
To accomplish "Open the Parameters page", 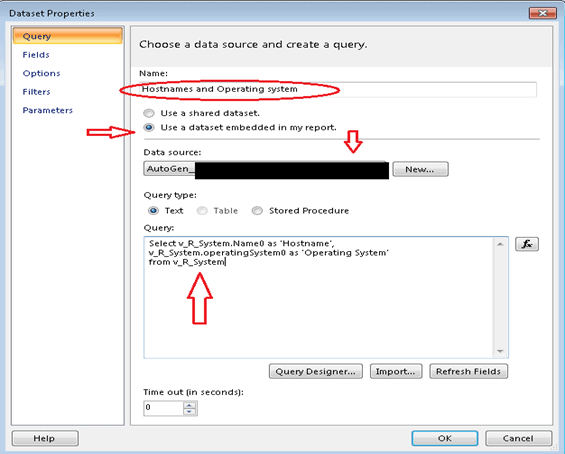I will [48, 110].
